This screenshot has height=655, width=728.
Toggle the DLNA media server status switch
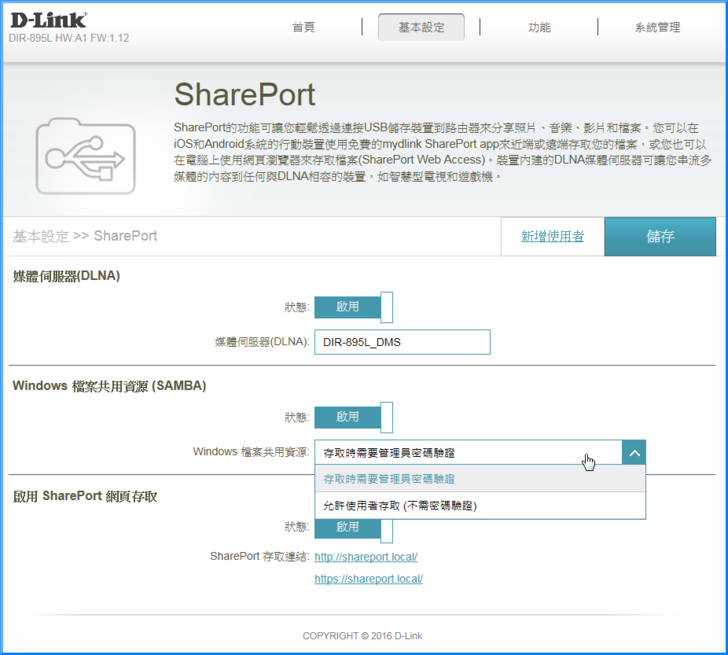coord(353,307)
